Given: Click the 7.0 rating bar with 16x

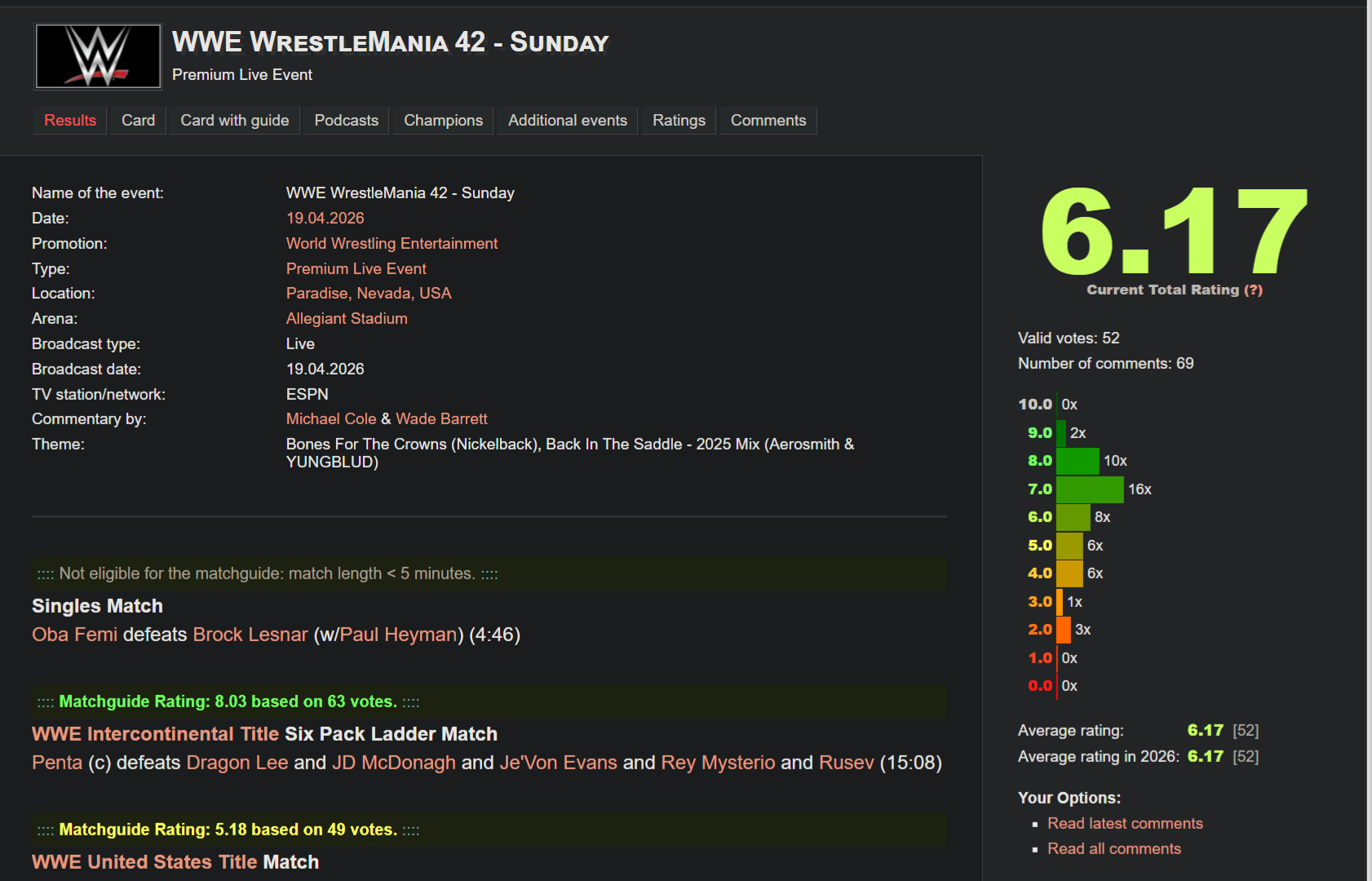Looking at the screenshot, I should click(x=1090, y=489).
